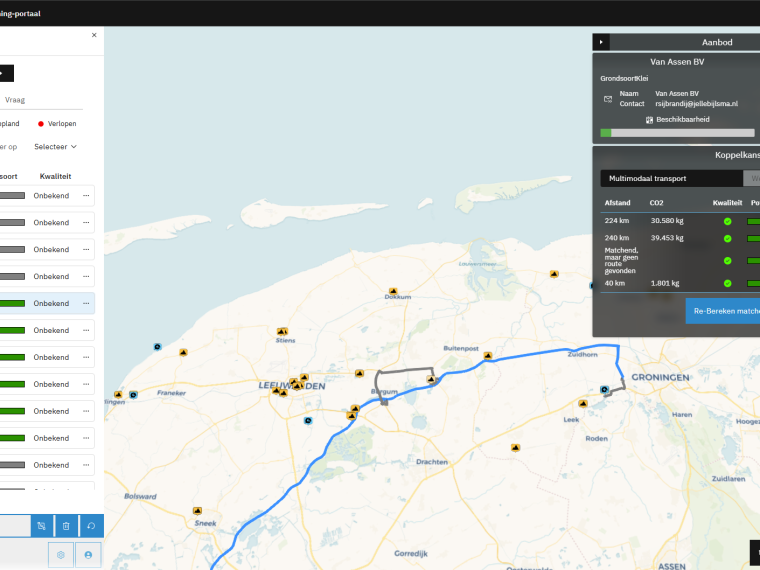
Task: Close the left side panel
Action: click(x=94, y=35)
